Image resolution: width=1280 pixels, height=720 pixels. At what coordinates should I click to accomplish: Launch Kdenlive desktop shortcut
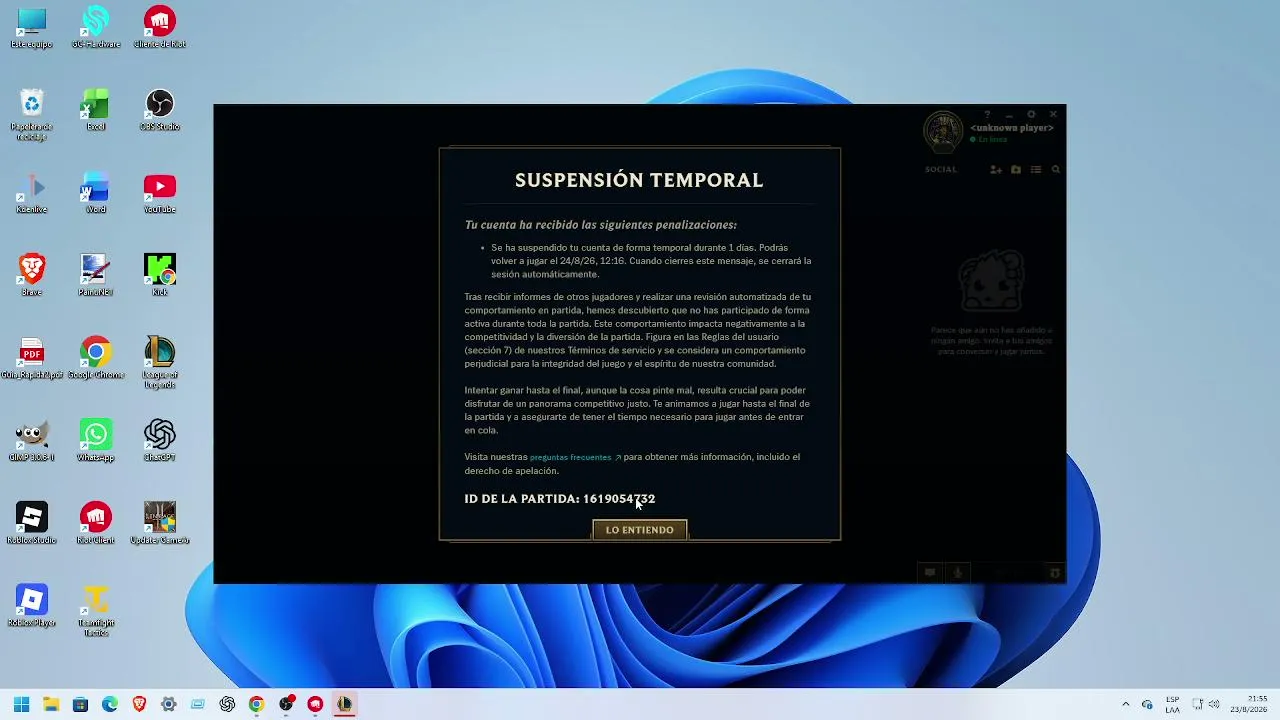point(32,193)
